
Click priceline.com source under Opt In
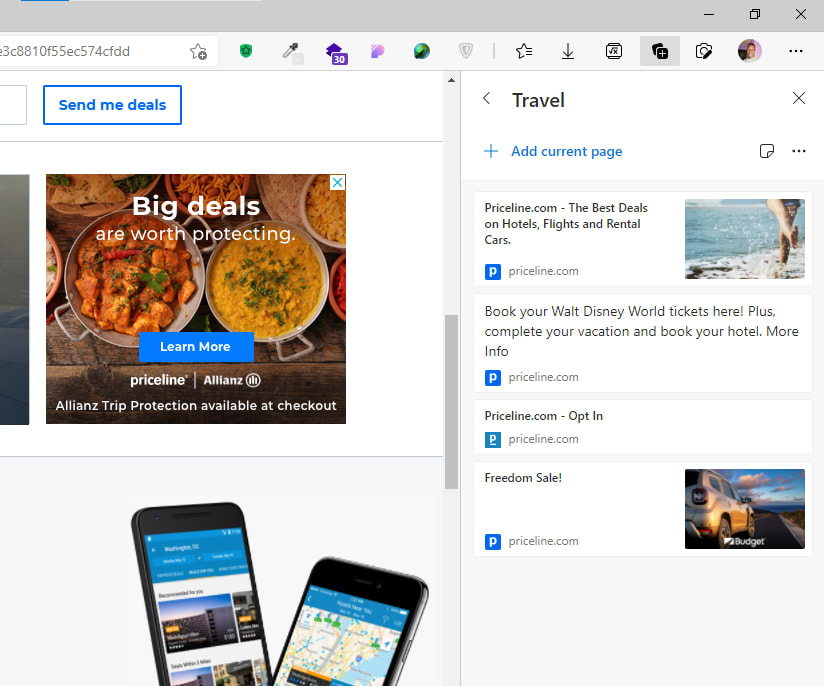(x=543, y=439)
